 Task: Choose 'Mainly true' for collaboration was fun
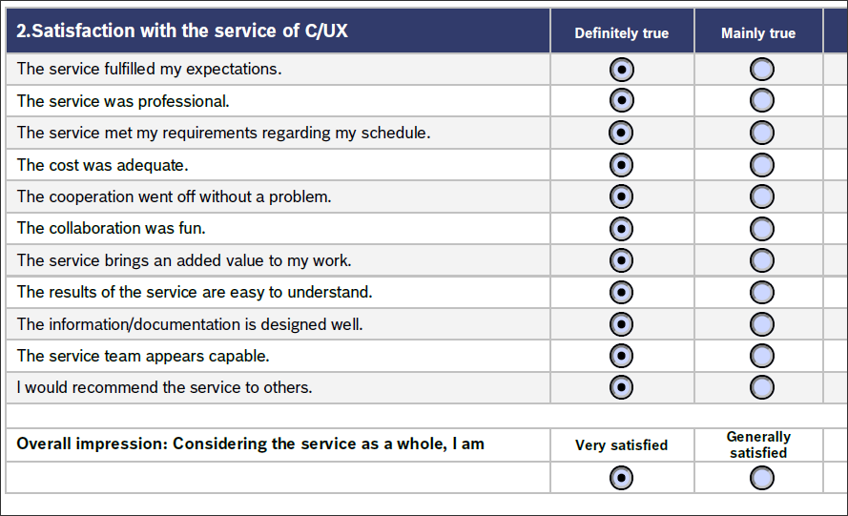pyautogui.click(x=761, y=229)
